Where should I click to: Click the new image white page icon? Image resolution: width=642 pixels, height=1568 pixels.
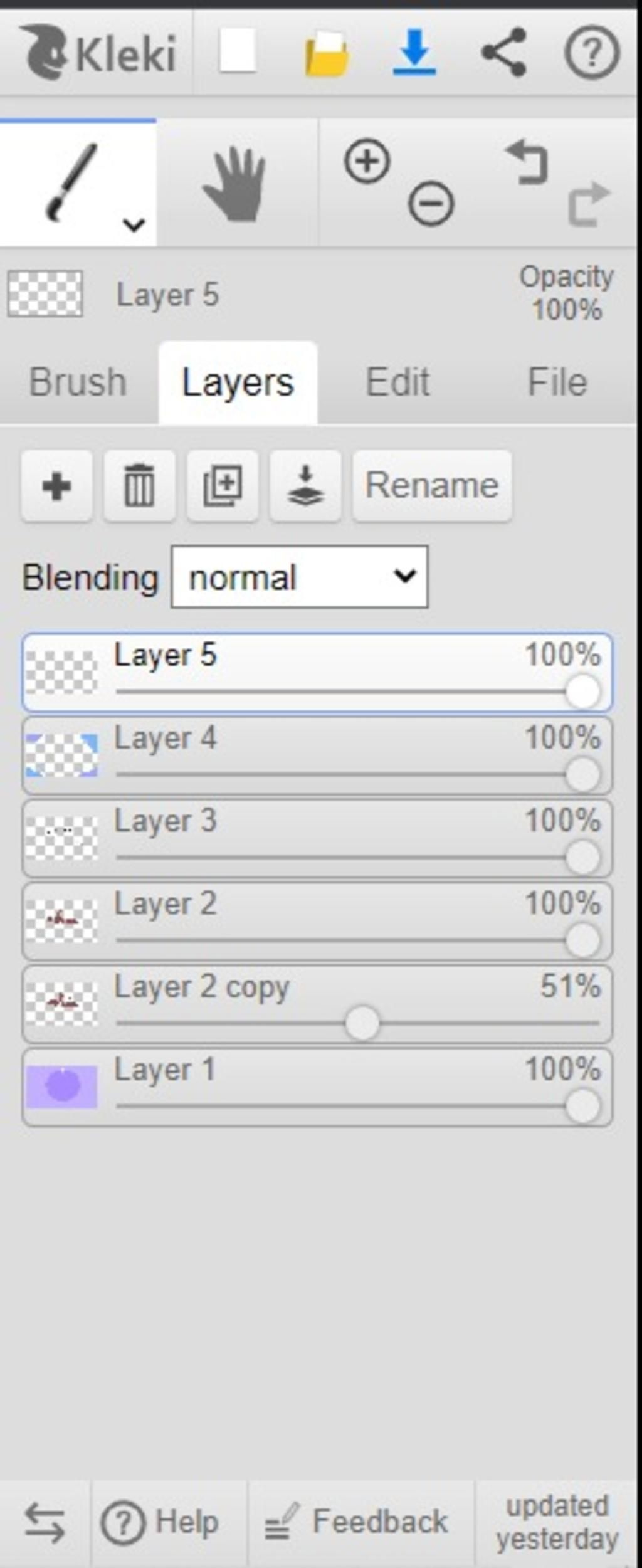point(238,51)
